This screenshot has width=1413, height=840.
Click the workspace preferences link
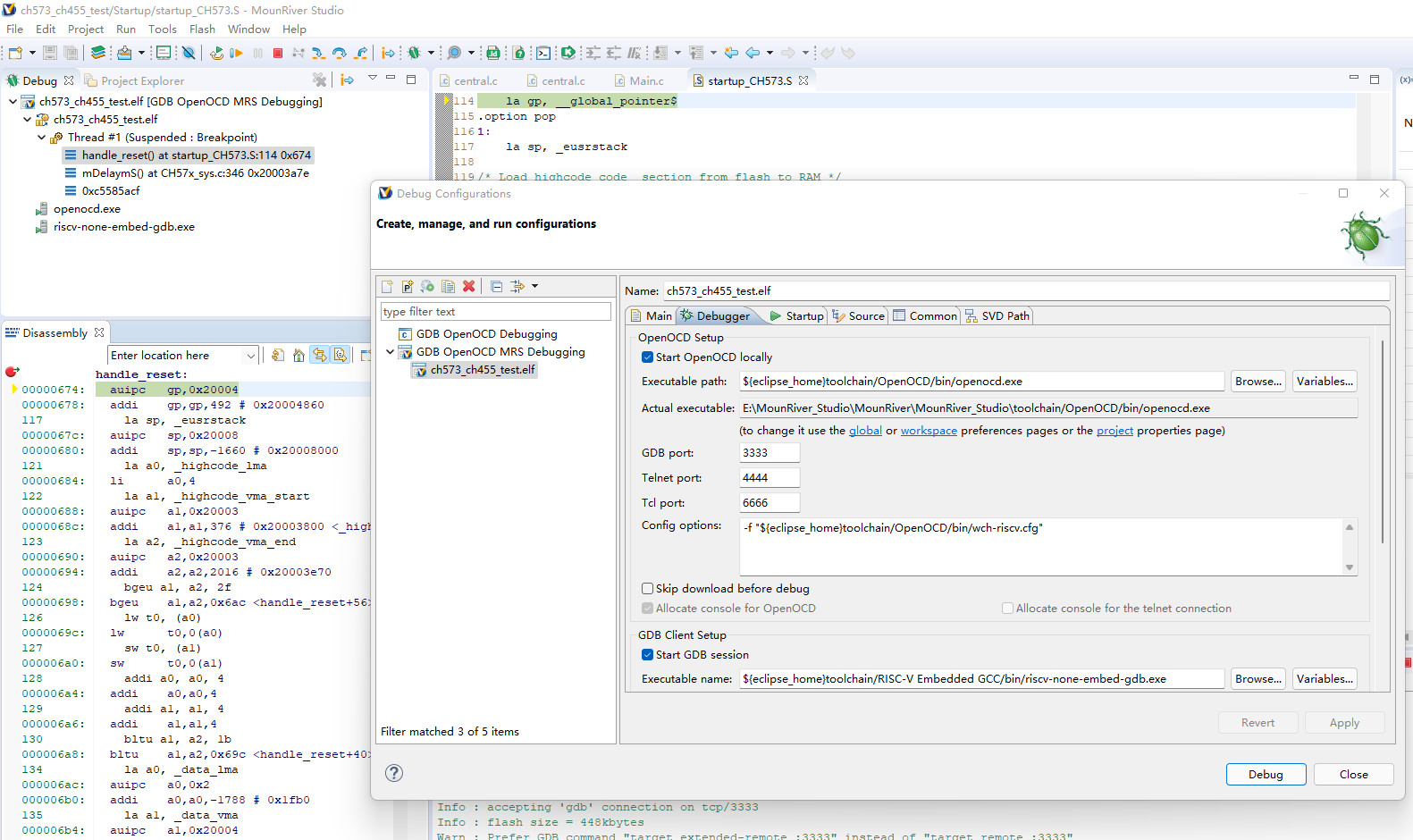[929, 431]
